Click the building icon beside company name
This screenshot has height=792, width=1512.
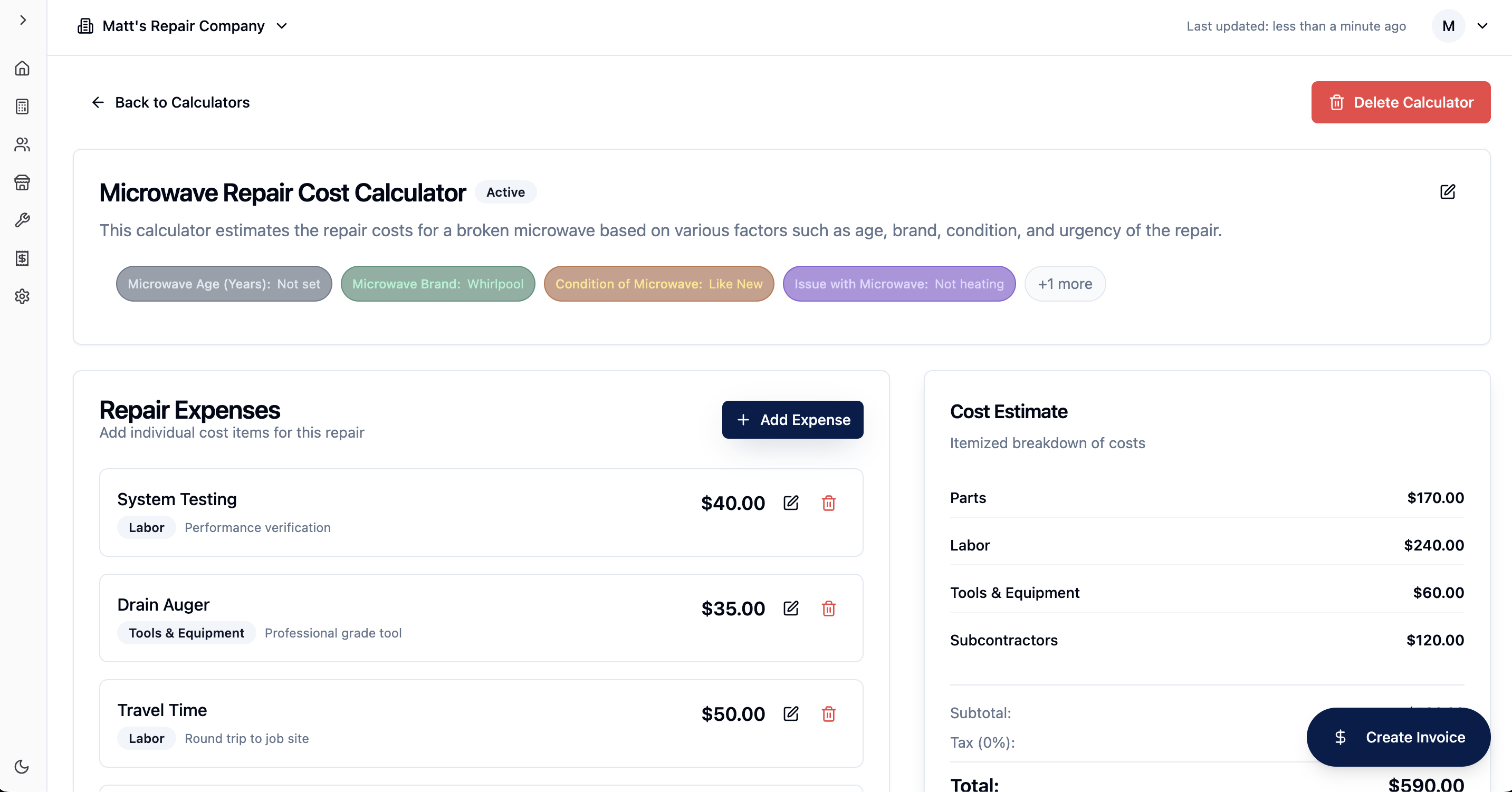click(85, 26)
